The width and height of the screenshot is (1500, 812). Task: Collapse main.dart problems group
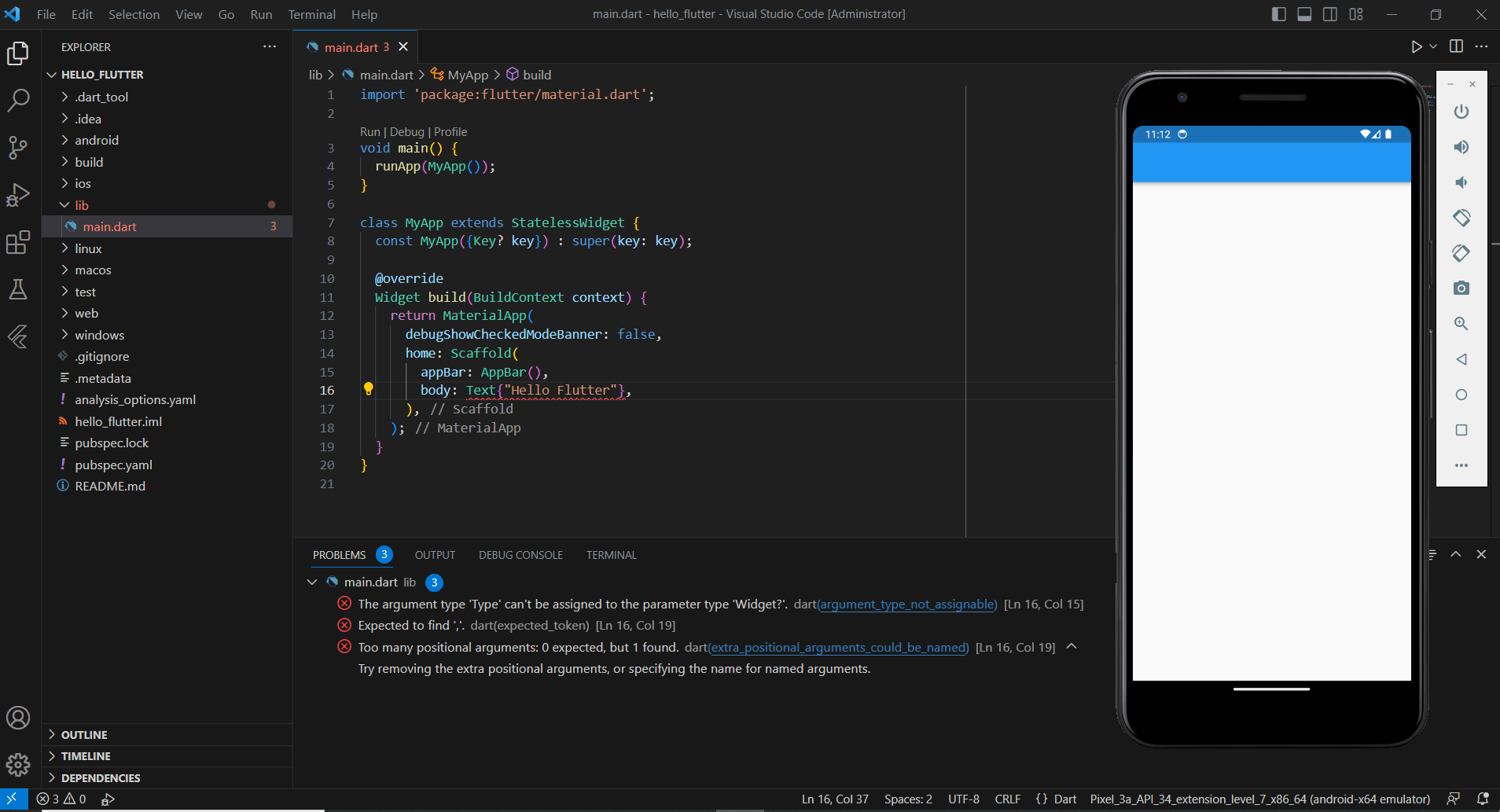tap(312, 582)
